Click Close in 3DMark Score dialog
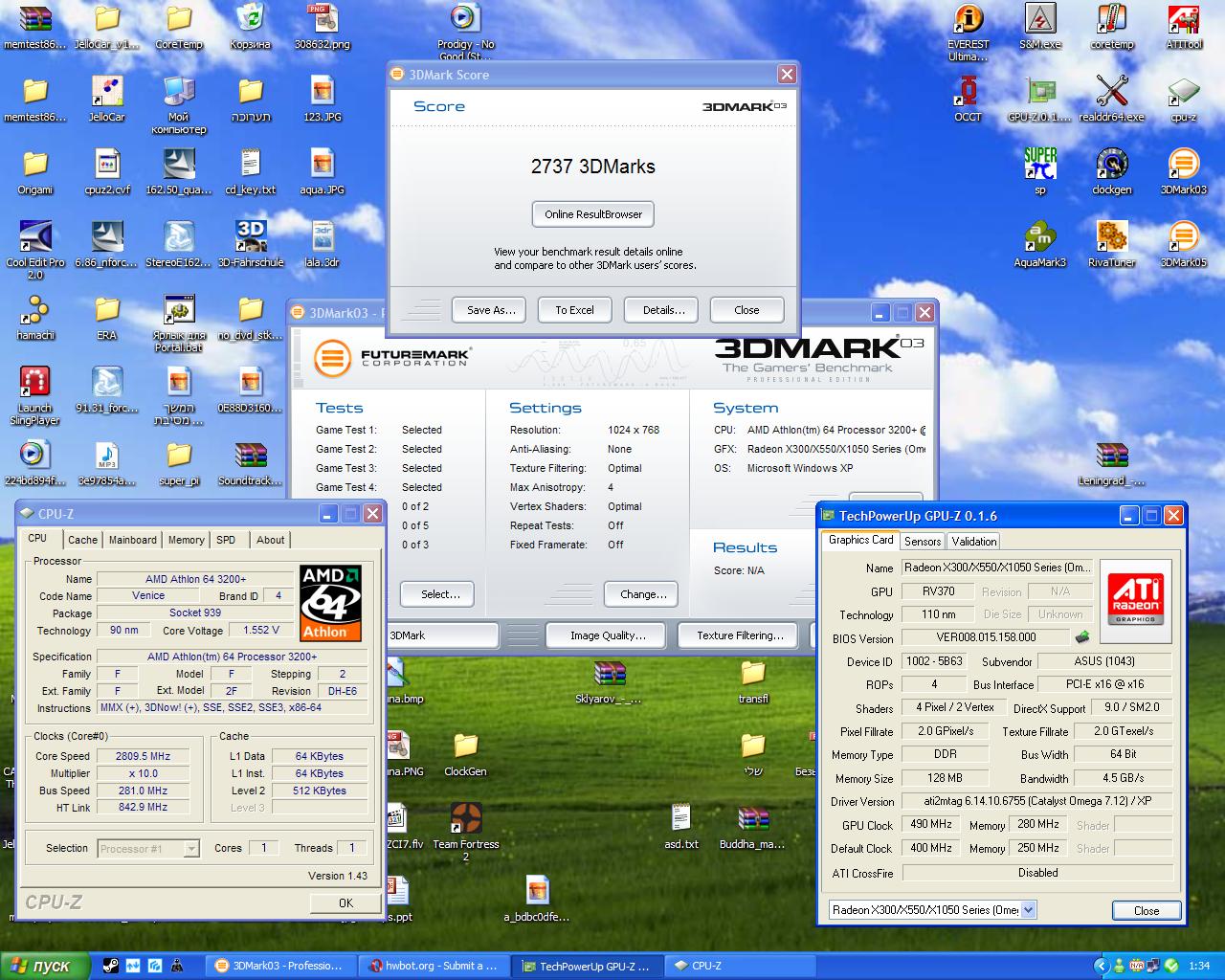 746,310
